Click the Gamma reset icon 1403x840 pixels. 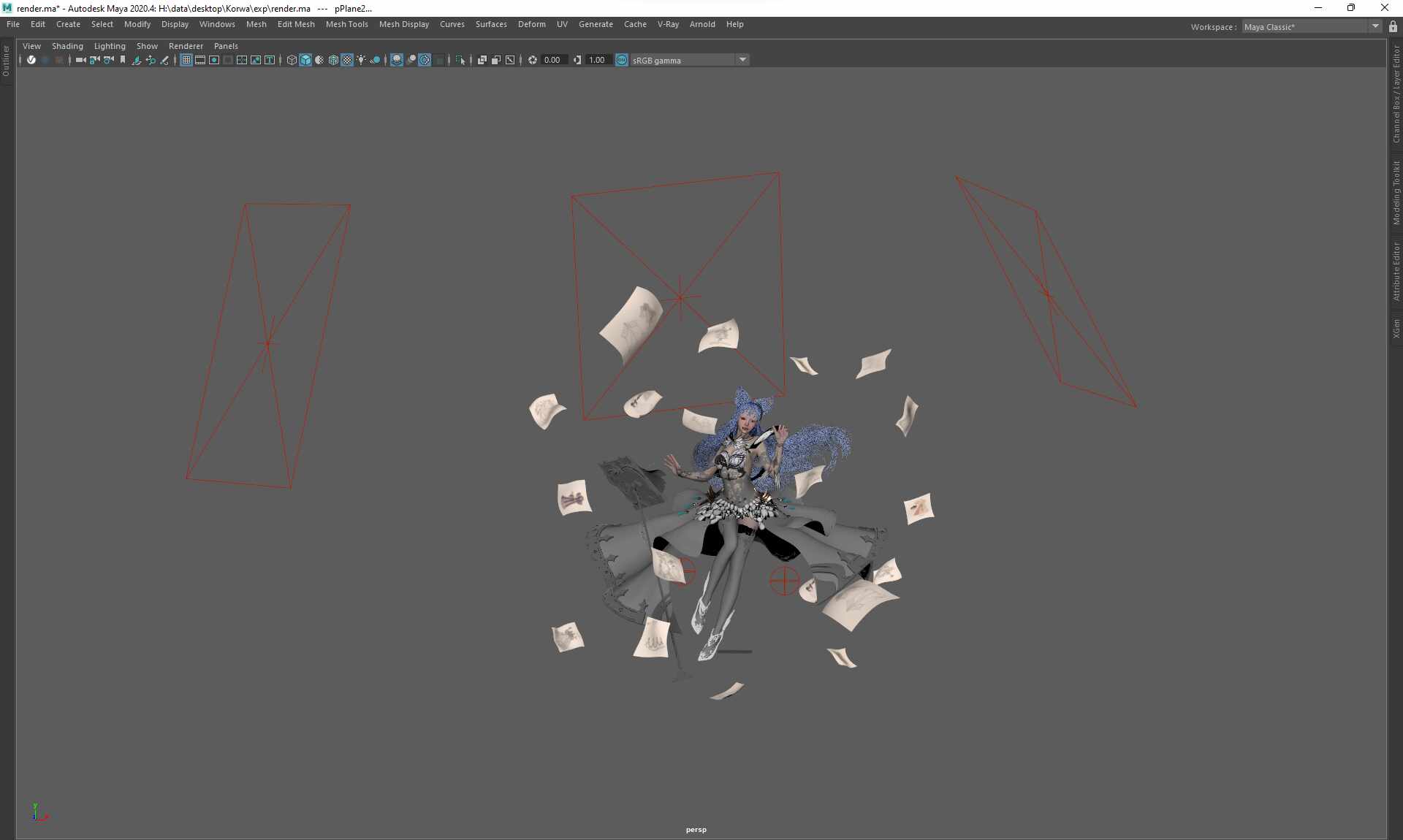pyautogui.click(x=577, y=60)
